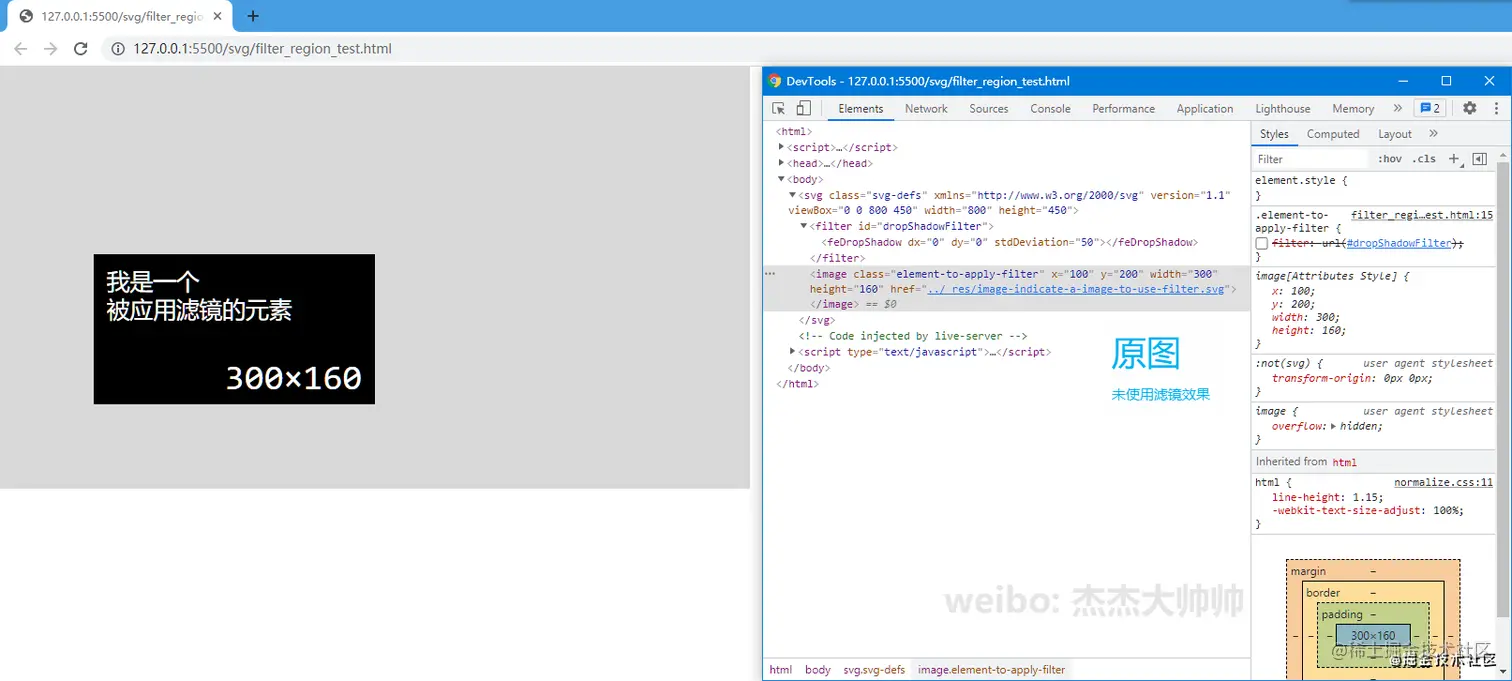Viewport: 1512px width, 681px height.
Task: Focus the browser address bar URL
Action: pyautogui.click(x=262, y=49)
